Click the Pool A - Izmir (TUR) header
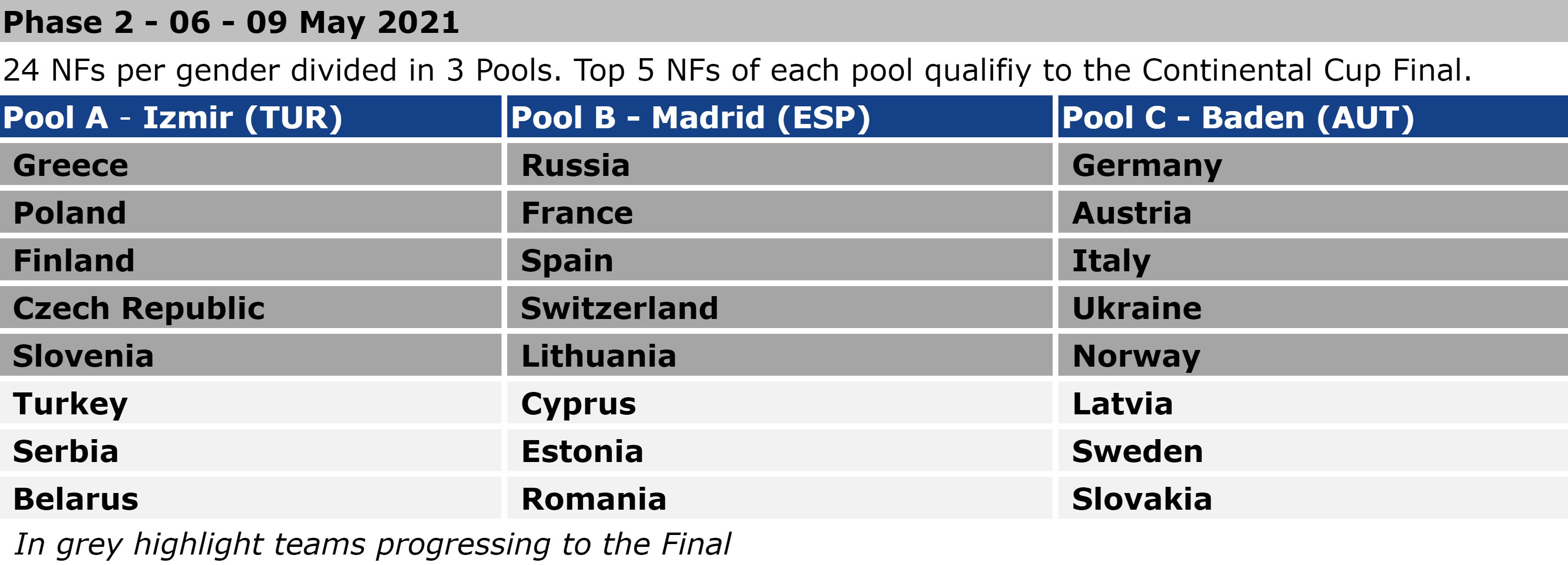This screenshot has width=1568, height=565. tap(250, 117)
